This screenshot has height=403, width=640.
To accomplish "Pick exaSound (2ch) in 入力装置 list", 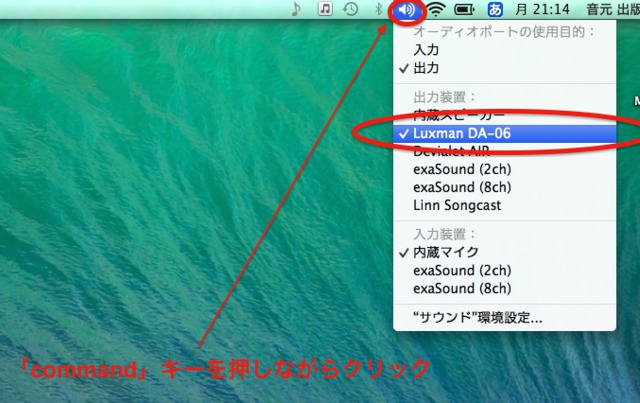I will tap(504, 270).
